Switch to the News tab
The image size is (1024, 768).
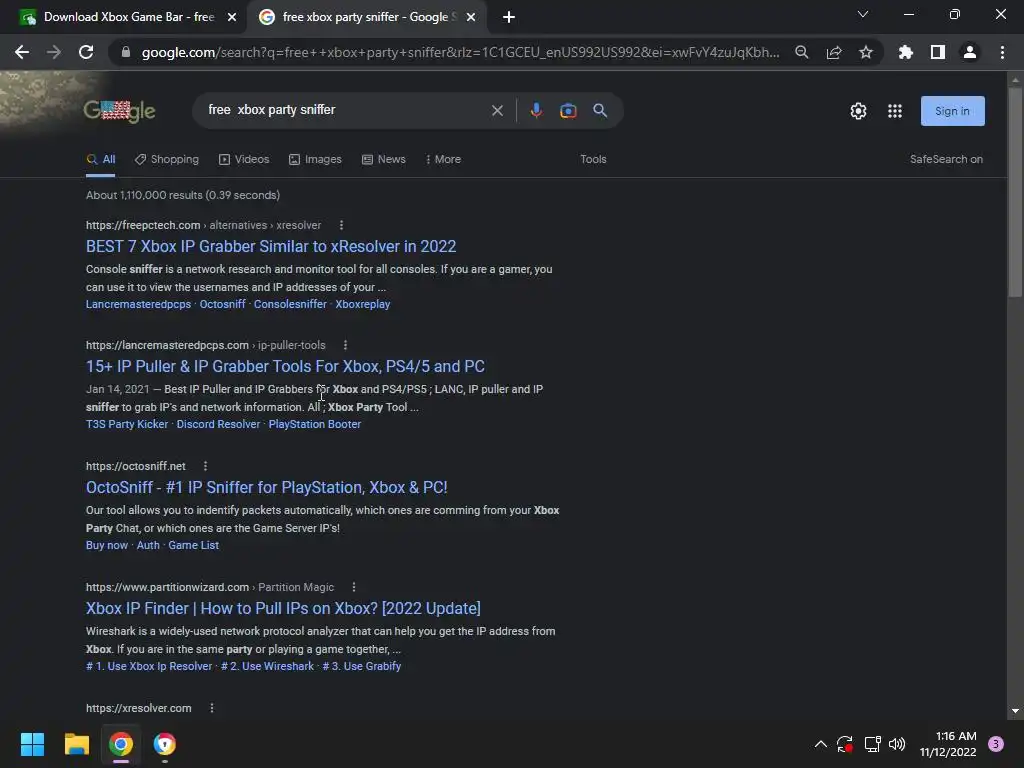click(x=384, y=159)
